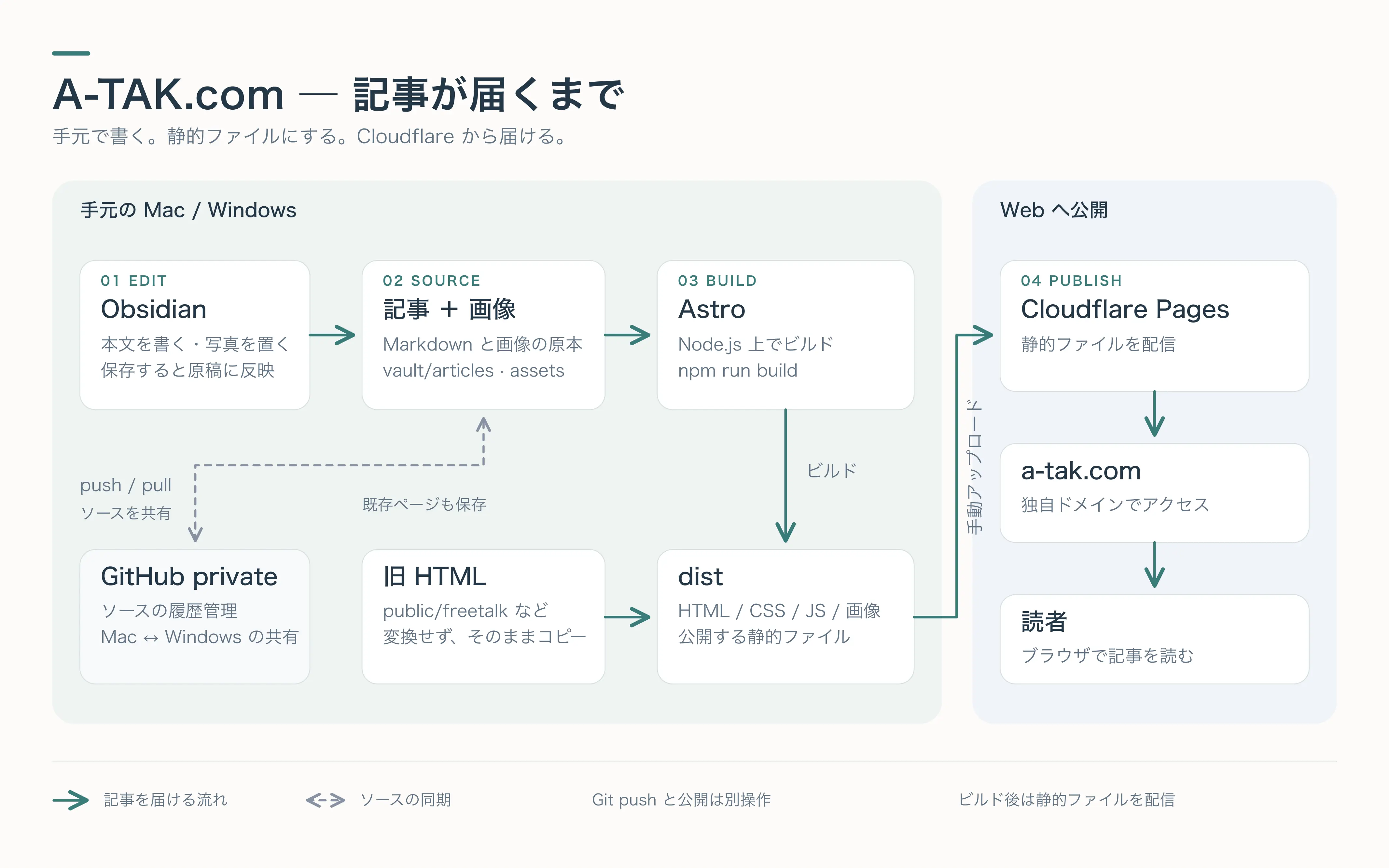
Task: Select the 記事 + 画像 source card
Action: coord(483,335)
